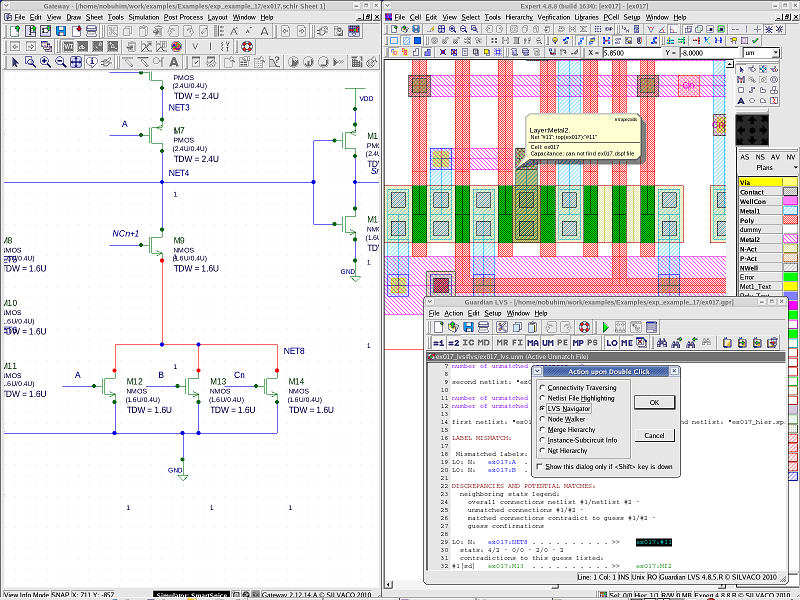Click the blue save disk icon in Gateway
This screenshot has height=600, width=800.
click(60, 32)
